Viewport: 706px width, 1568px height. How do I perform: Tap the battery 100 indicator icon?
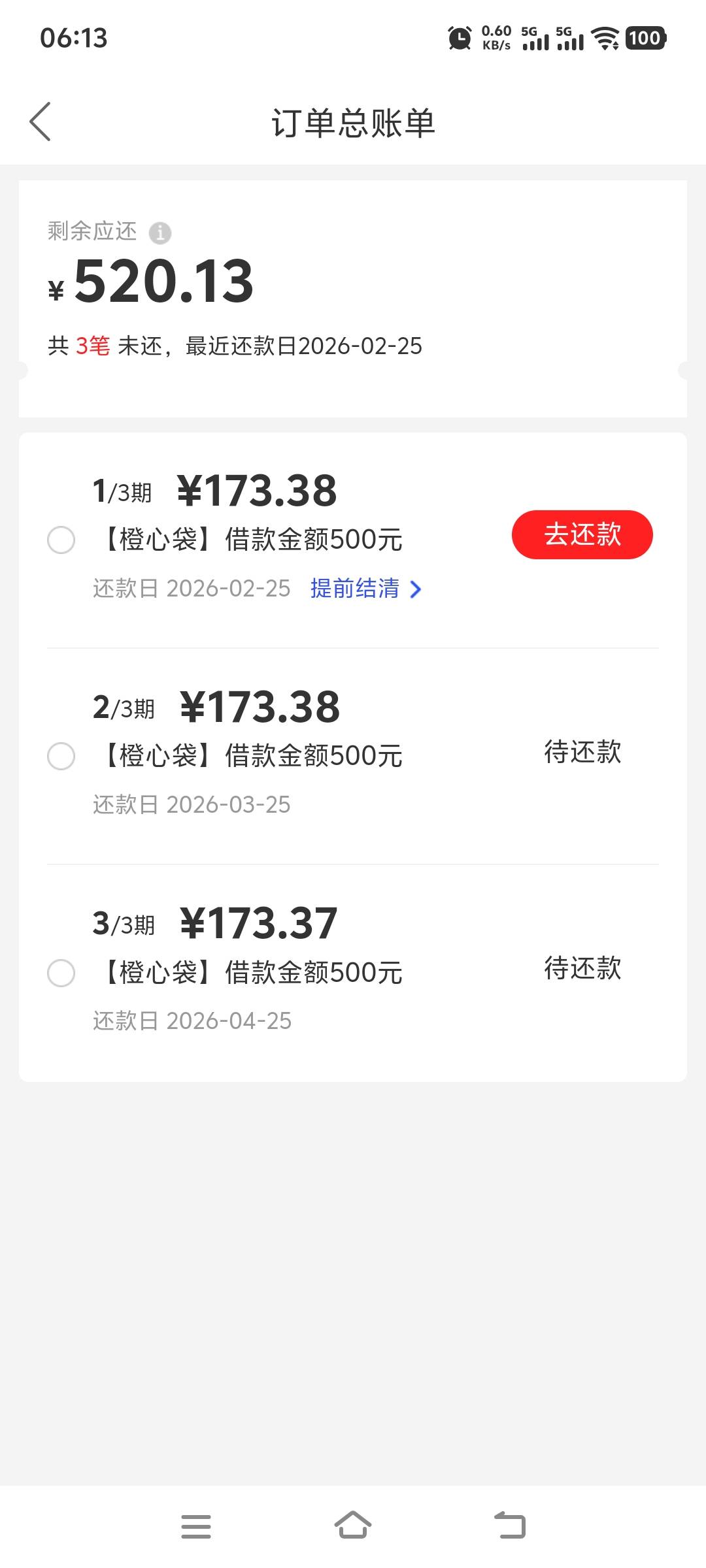[x=646, y=38]
